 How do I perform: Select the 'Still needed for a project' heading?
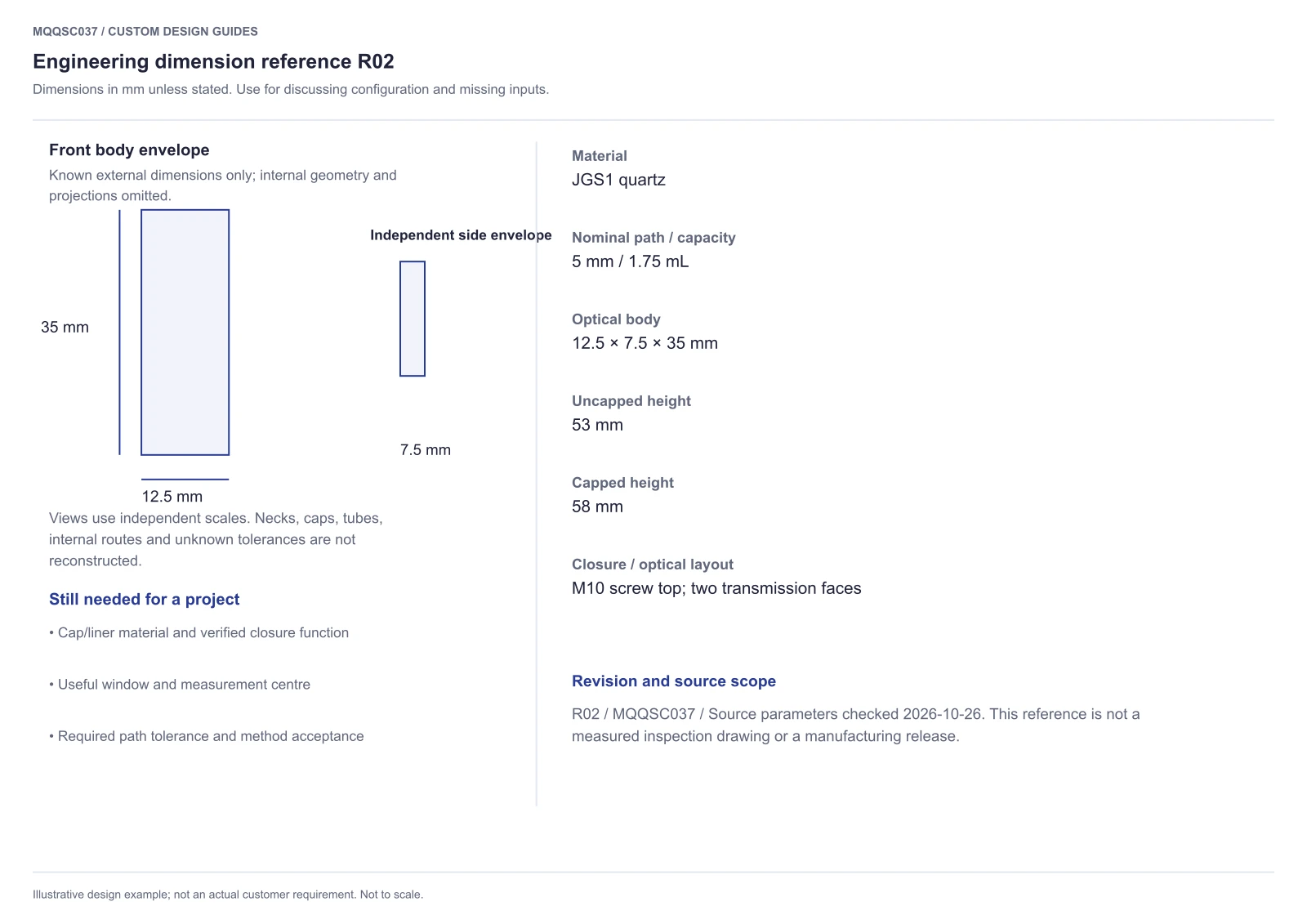click(145, 599)
